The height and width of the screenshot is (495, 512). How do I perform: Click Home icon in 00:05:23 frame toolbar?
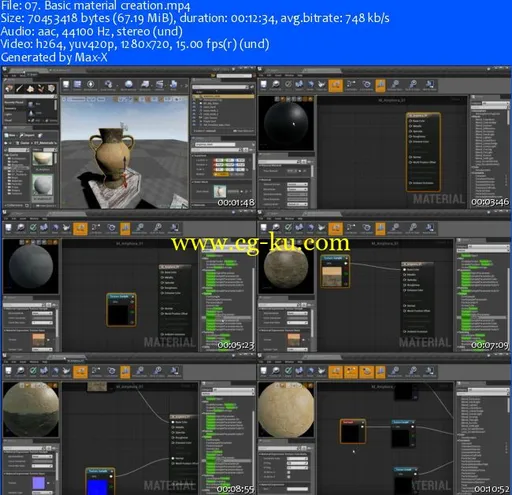[x=55, y=228]
